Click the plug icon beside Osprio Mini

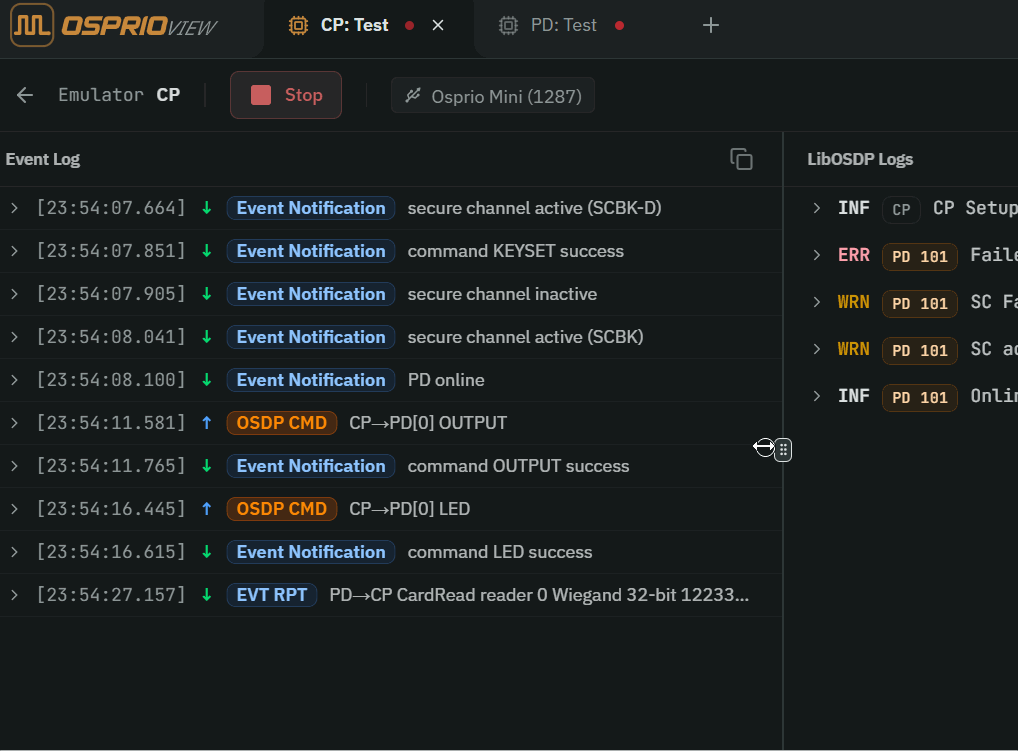[x=413, y=95]
